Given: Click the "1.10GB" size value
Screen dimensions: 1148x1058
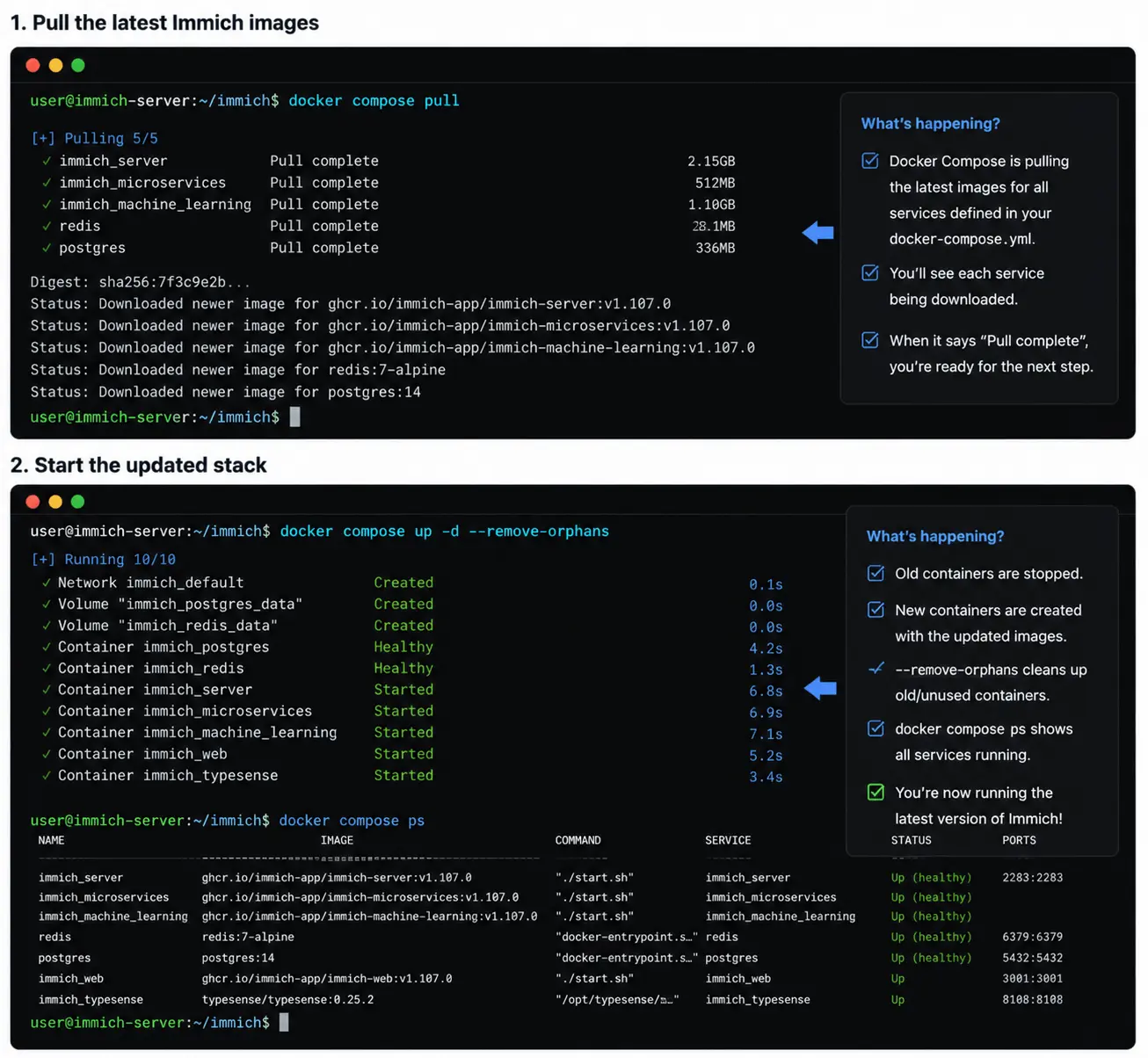Looking at the screenshot, I should coord(711,205).
